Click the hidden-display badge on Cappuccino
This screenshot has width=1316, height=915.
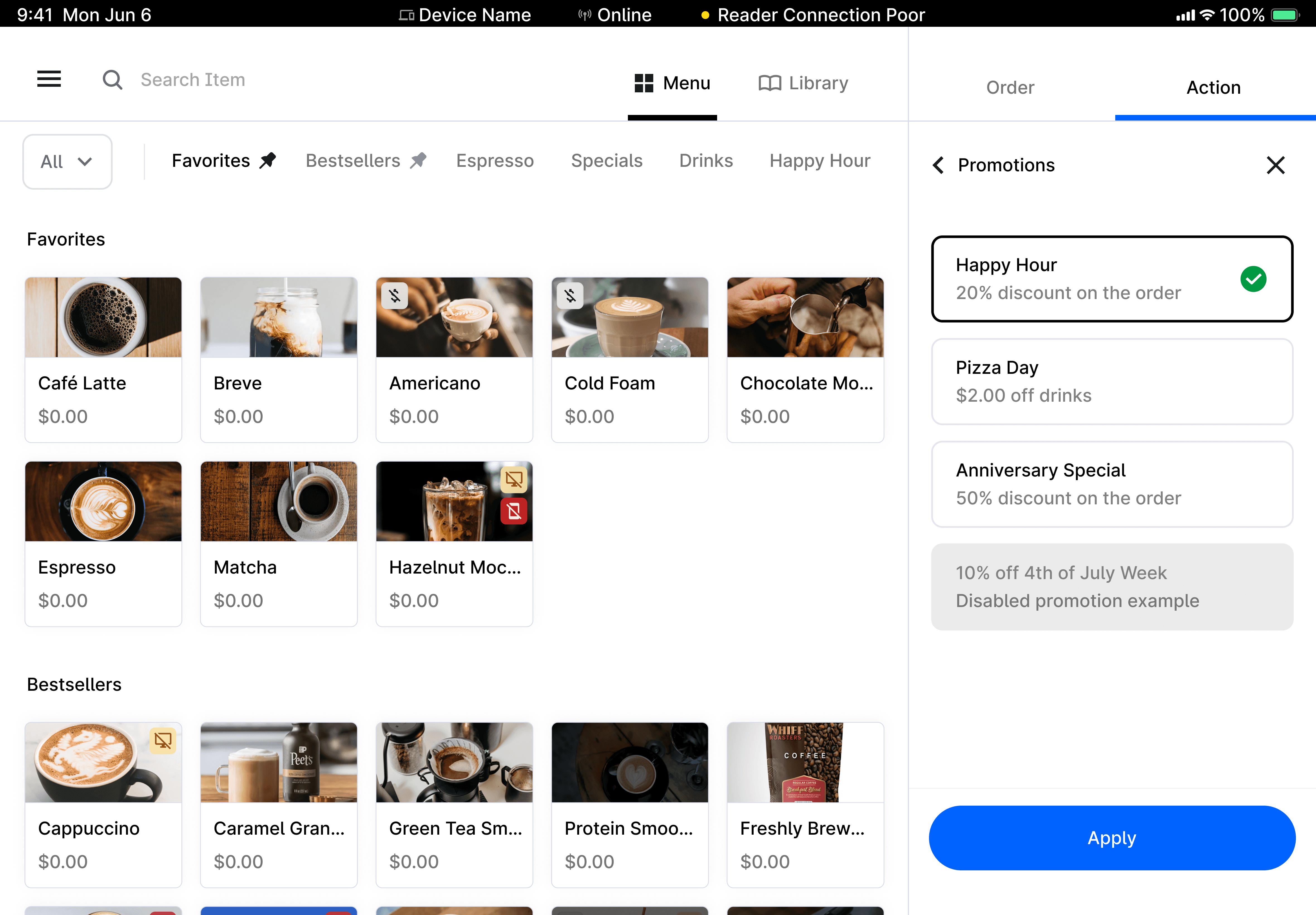coord(163,740)
